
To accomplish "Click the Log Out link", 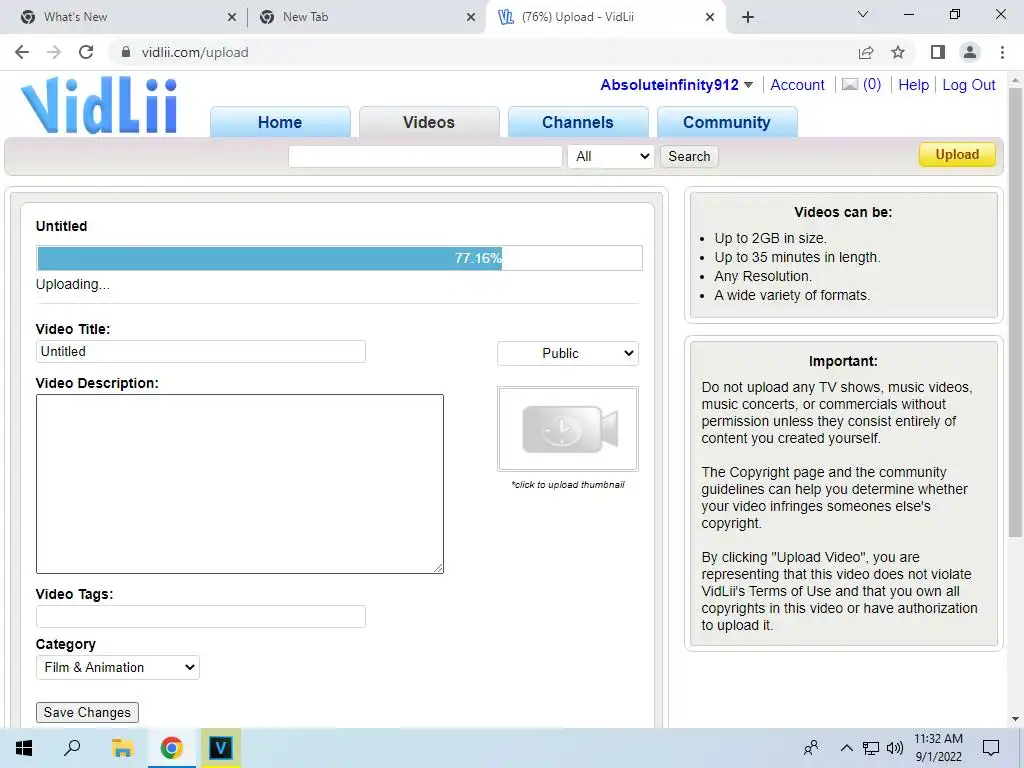I will 968,85.
